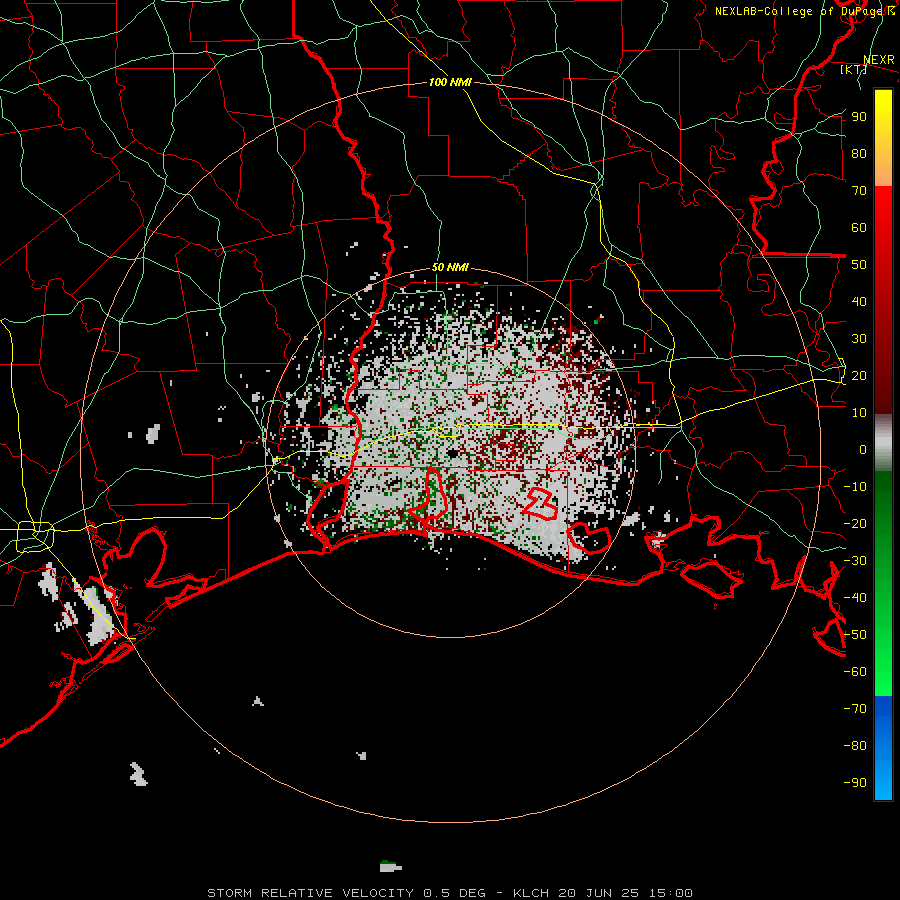Click the -60 value on velocity scale
The height and width of the screenshot is (900, 900).
tap(855, 672)
